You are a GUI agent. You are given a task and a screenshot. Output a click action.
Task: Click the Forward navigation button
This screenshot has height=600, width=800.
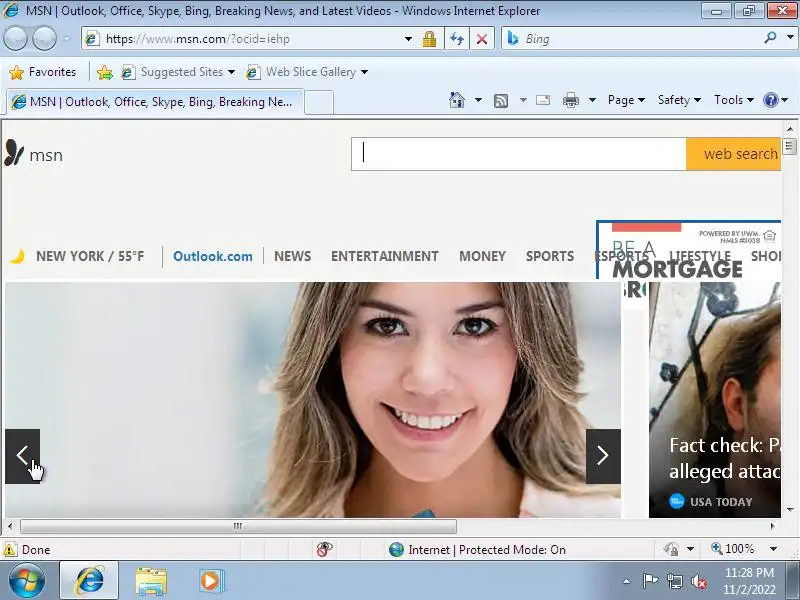[45, 39]
